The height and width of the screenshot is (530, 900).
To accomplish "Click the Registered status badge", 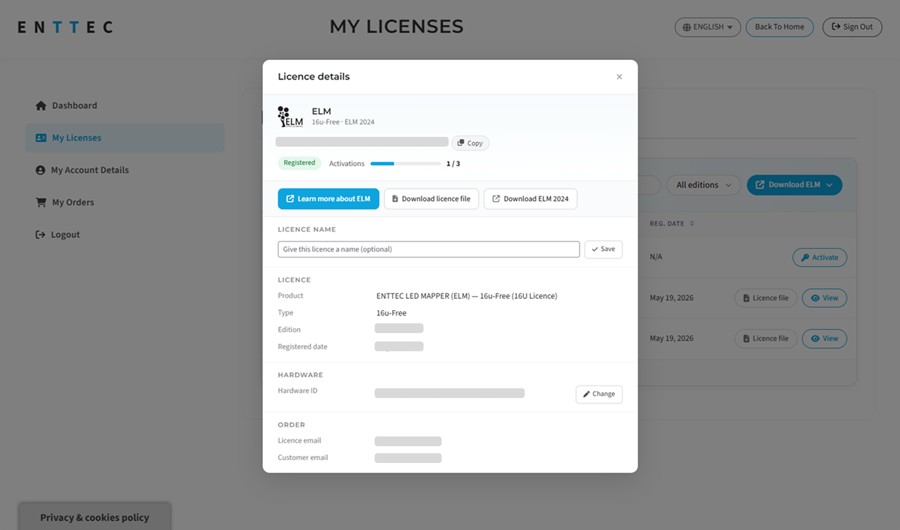I will [x=299, y=163].
